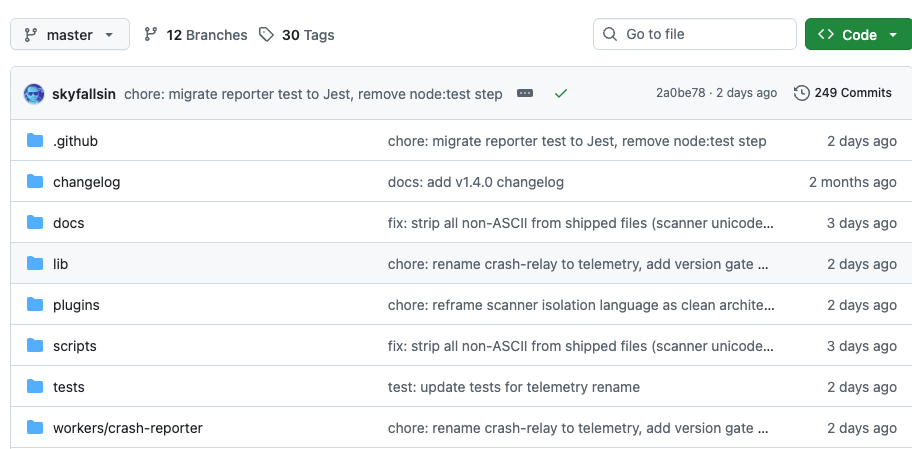The height and width of the screenshot is (449, 912).
Task: Click the tag icon beside 30 Tags
Action: coord(266,35)
